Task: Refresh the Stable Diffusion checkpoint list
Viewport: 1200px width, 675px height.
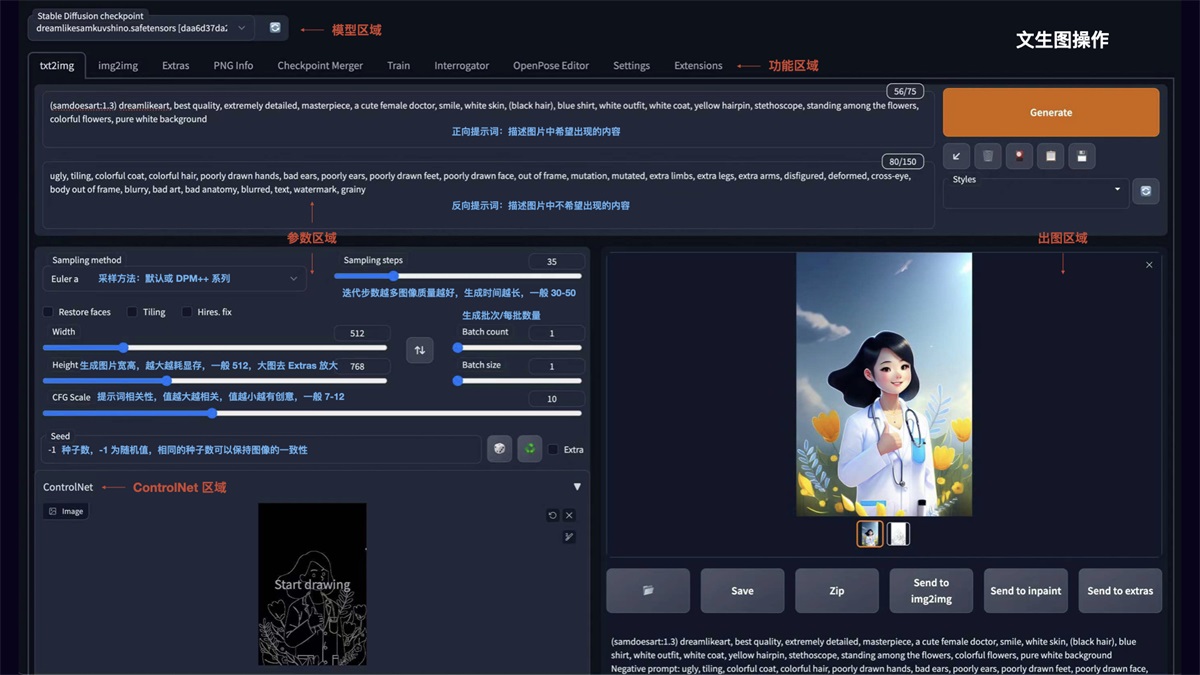Action: [x=273, y=27]
